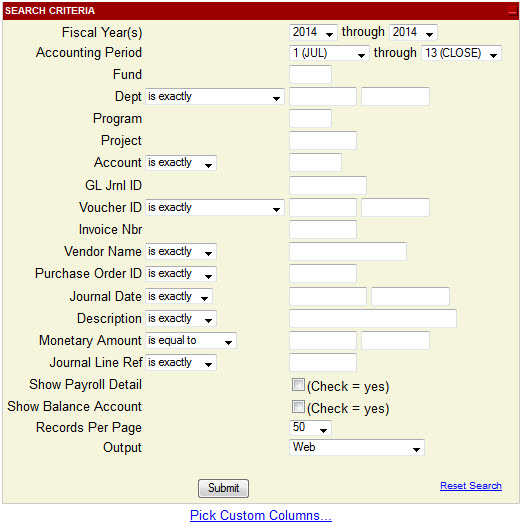521x527 pixels.
Task: Expand the 13 (CLOSE) accounting period dropdown
Action: (x=461, y=53)
